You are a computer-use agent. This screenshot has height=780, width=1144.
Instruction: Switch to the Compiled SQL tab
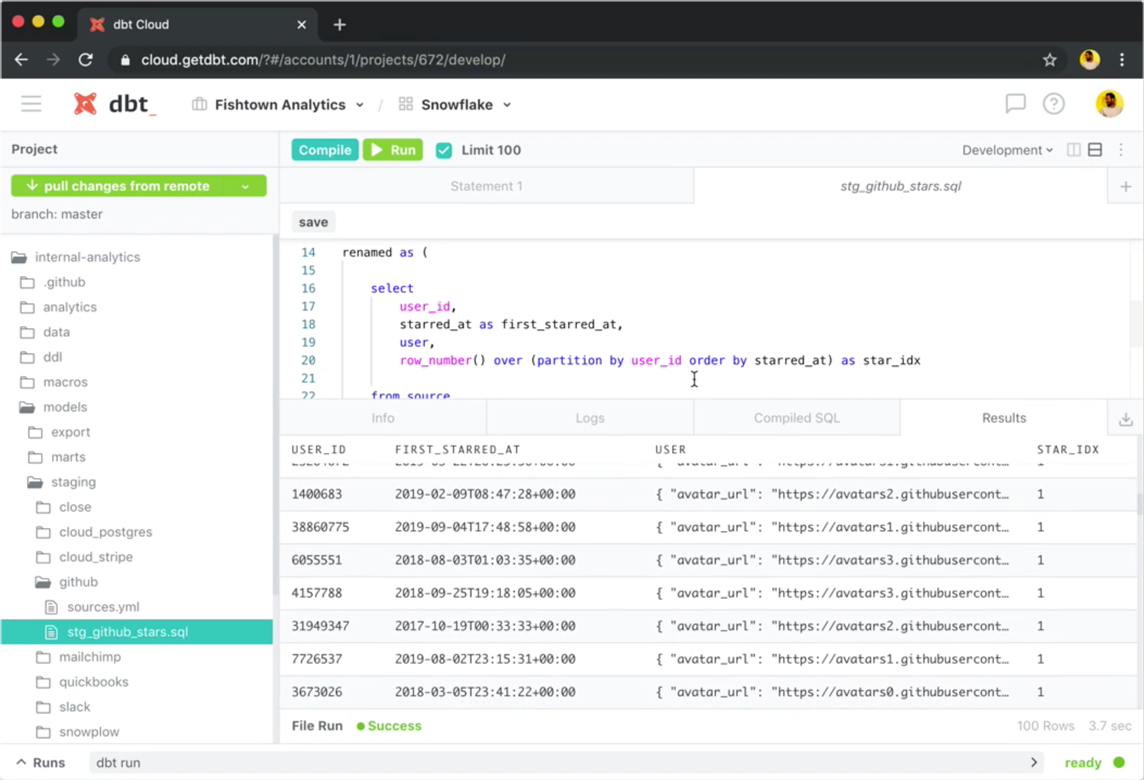tap(795, 417)
